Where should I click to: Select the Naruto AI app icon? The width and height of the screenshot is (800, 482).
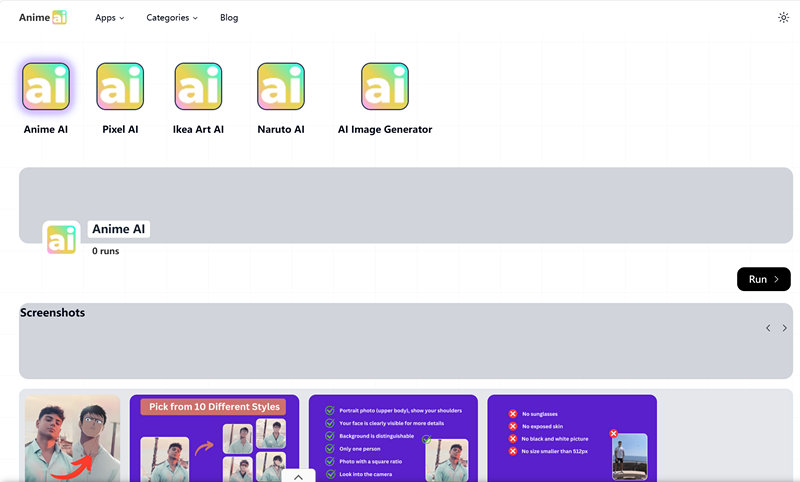click(x=281, y=86)
